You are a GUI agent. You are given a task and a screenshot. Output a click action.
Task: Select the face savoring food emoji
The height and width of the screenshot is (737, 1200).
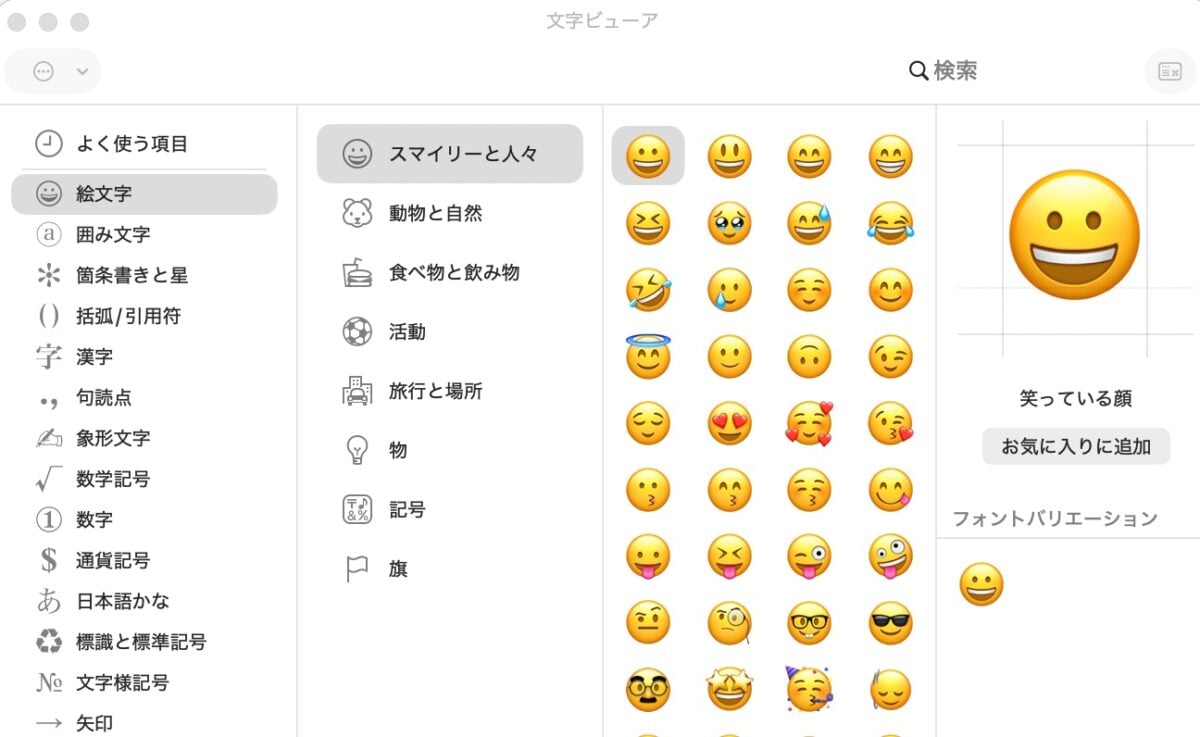(x=890, y=490)
